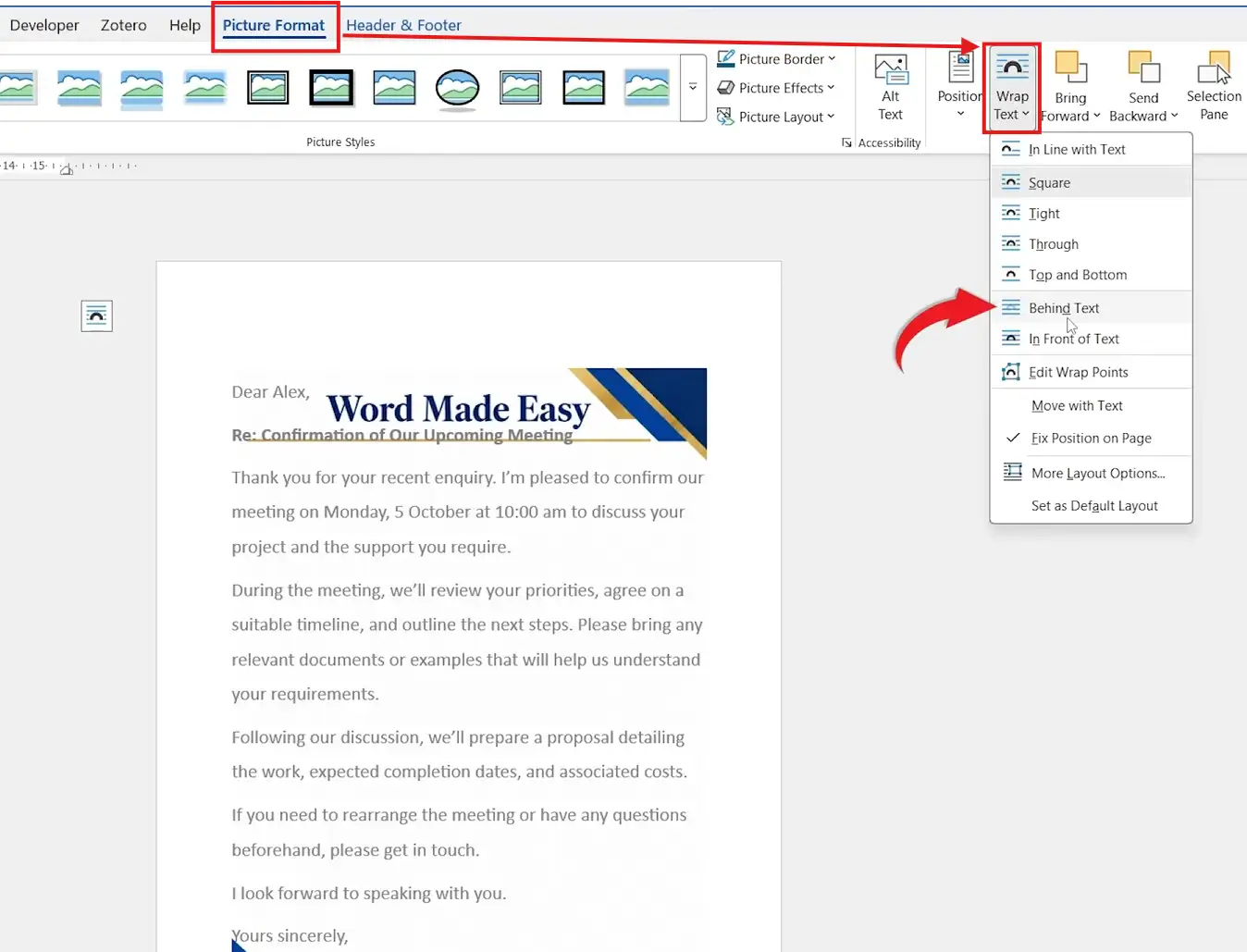Choose In Line with Text wrapping

click(x=1092, y=150)
